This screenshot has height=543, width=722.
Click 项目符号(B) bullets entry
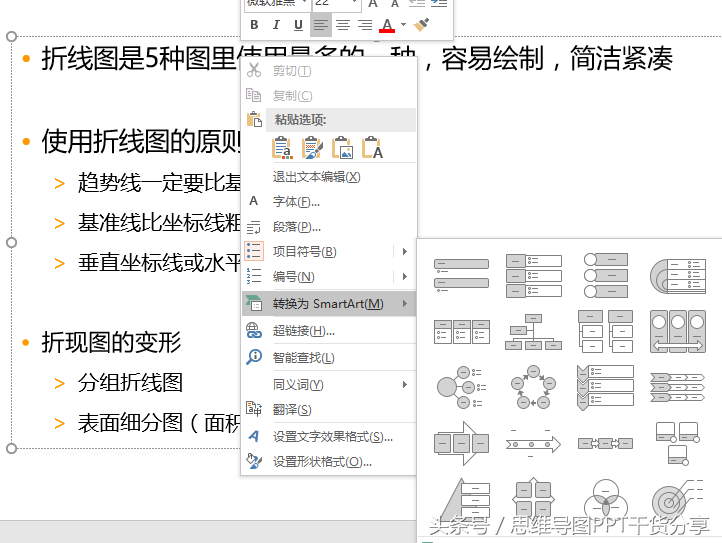tap(318, 251)
